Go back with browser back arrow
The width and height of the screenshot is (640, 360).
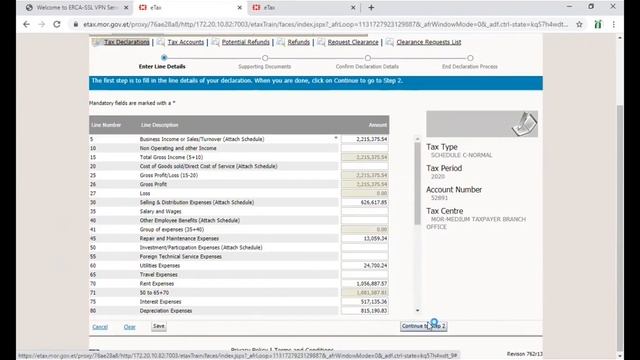[27, 24]
